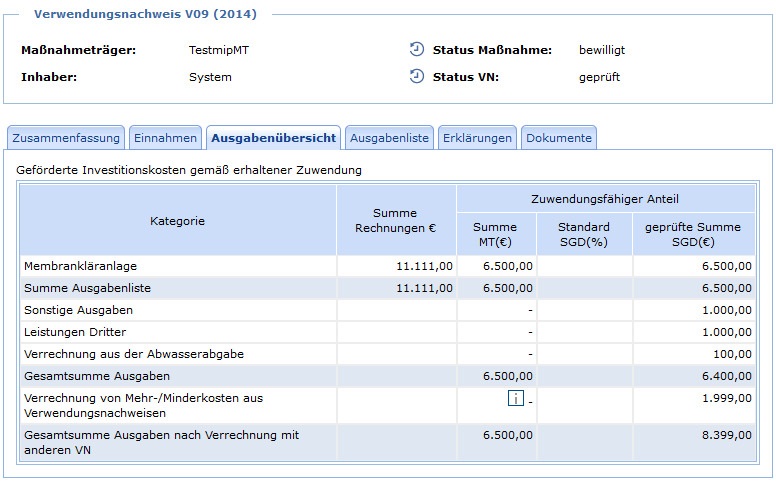This screenshot has width=776, height=482.
Task: Click the Maßnahmeträger label
Action: 78,50
